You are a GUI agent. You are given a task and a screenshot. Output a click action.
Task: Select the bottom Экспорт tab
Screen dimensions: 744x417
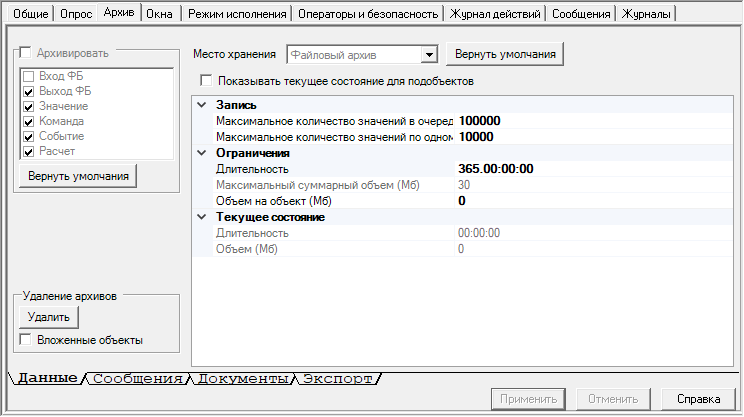point(337,379)
